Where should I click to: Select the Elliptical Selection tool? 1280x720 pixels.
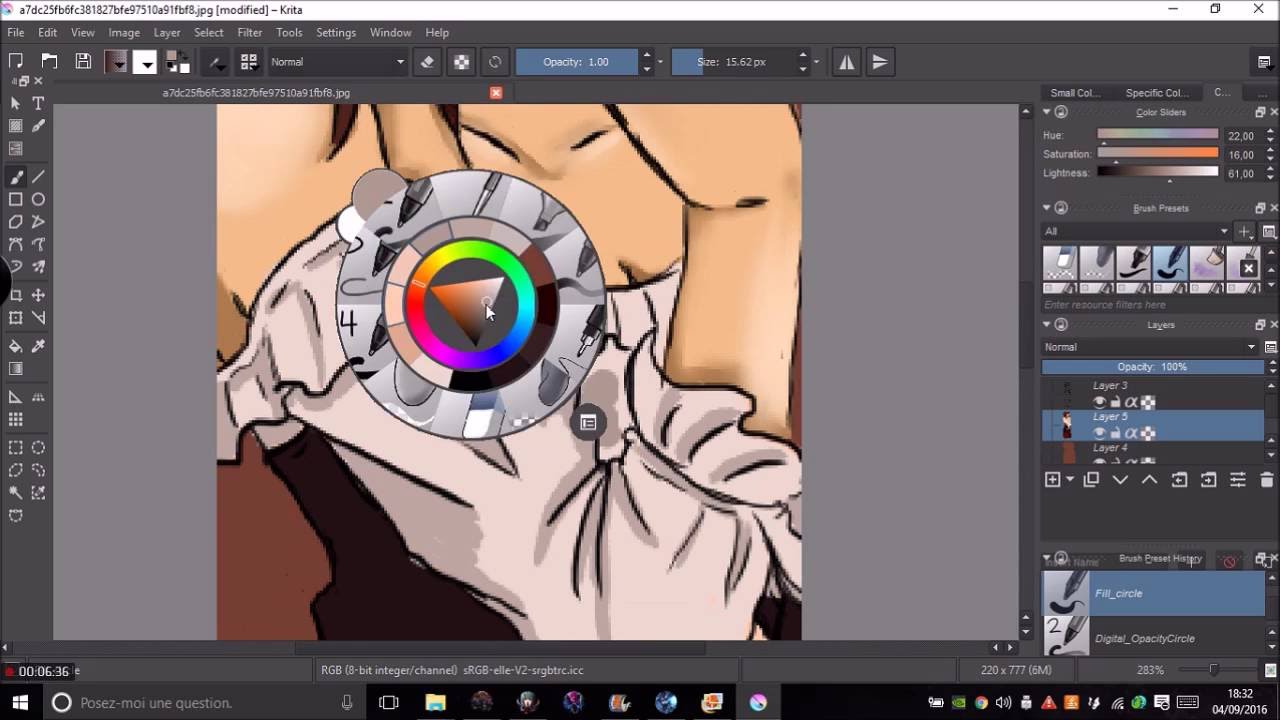tap(38, 448)
